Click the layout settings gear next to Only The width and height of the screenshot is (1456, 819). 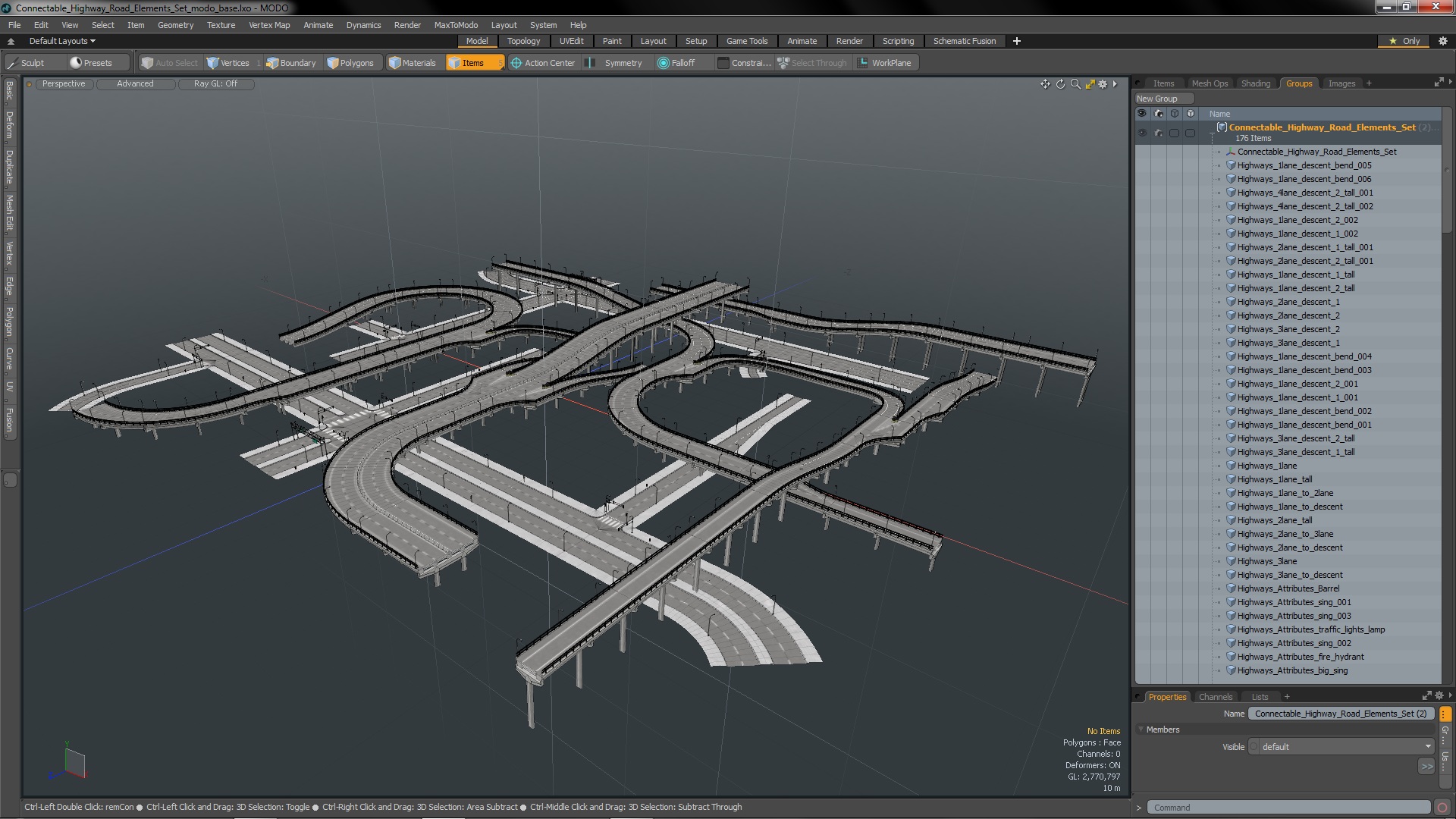click(1442, 41)
